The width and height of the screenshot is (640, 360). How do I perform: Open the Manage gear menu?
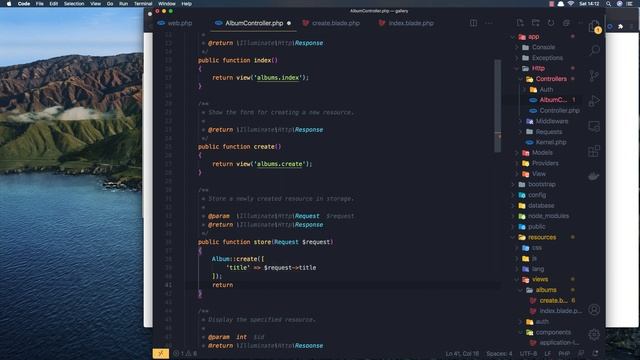(x=594, y=335)
